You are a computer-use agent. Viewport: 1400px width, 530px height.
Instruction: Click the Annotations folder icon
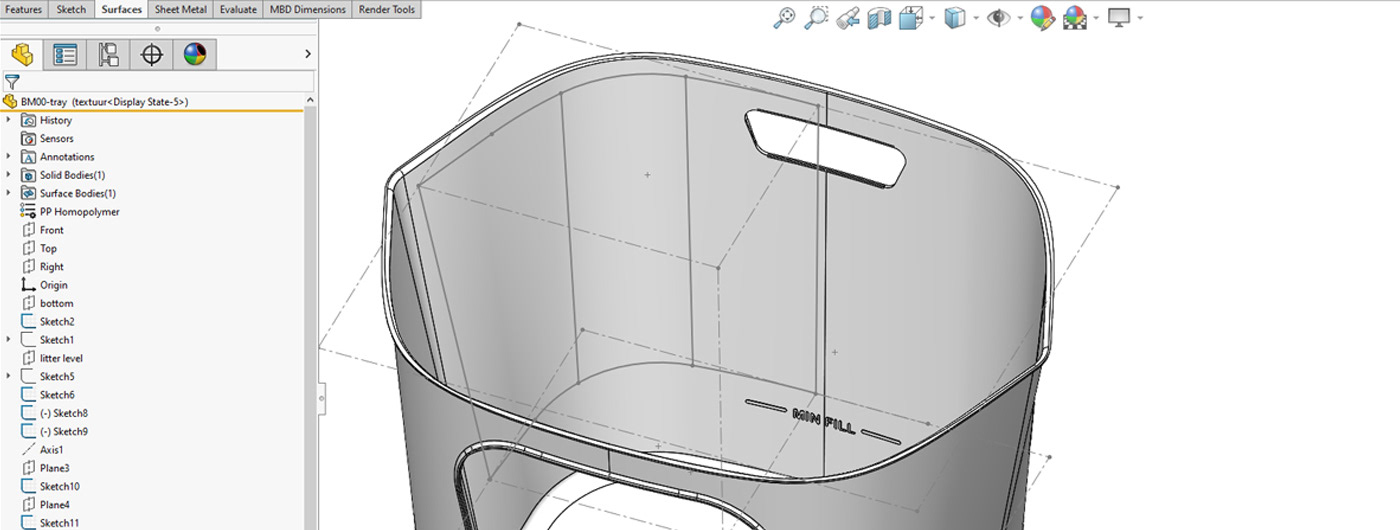coord(28,157)
